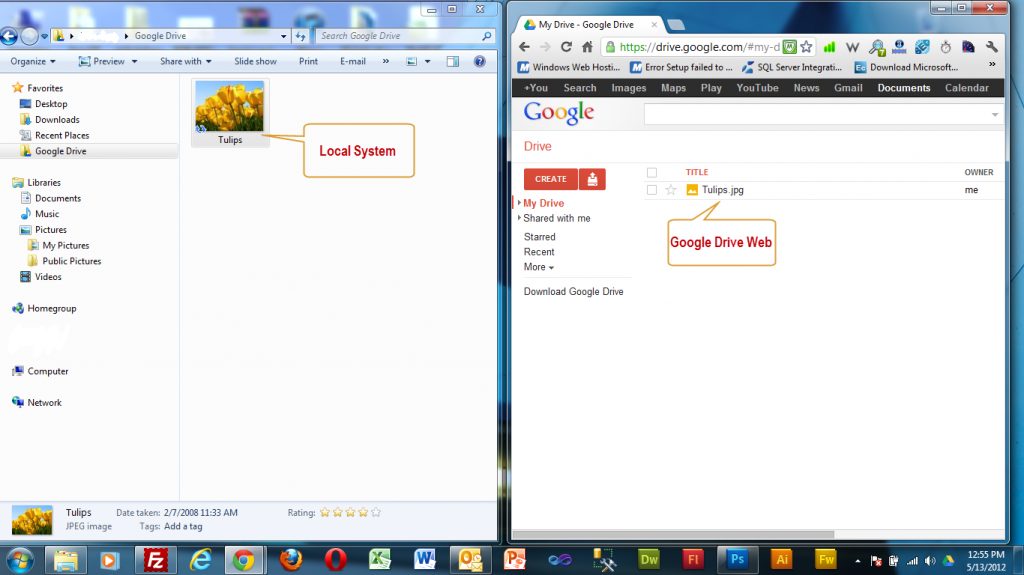Open the Preview dropdown arrow
The width and height of the screenshot is (1024, 575).
point(135,61)
